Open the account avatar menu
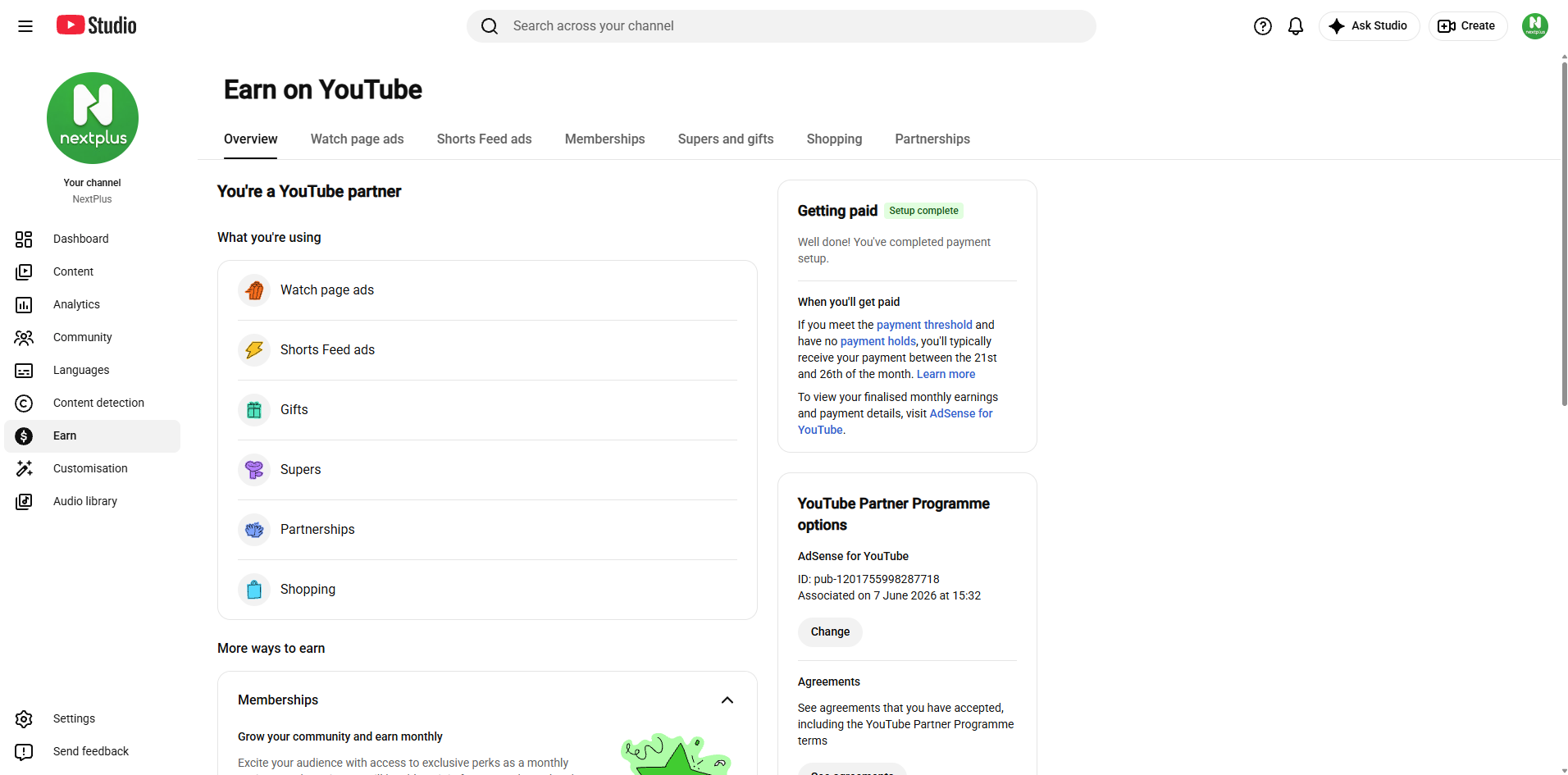The height and width of the screenshot is (775, 1568). pyautogui.click(x=1535, y=26)
